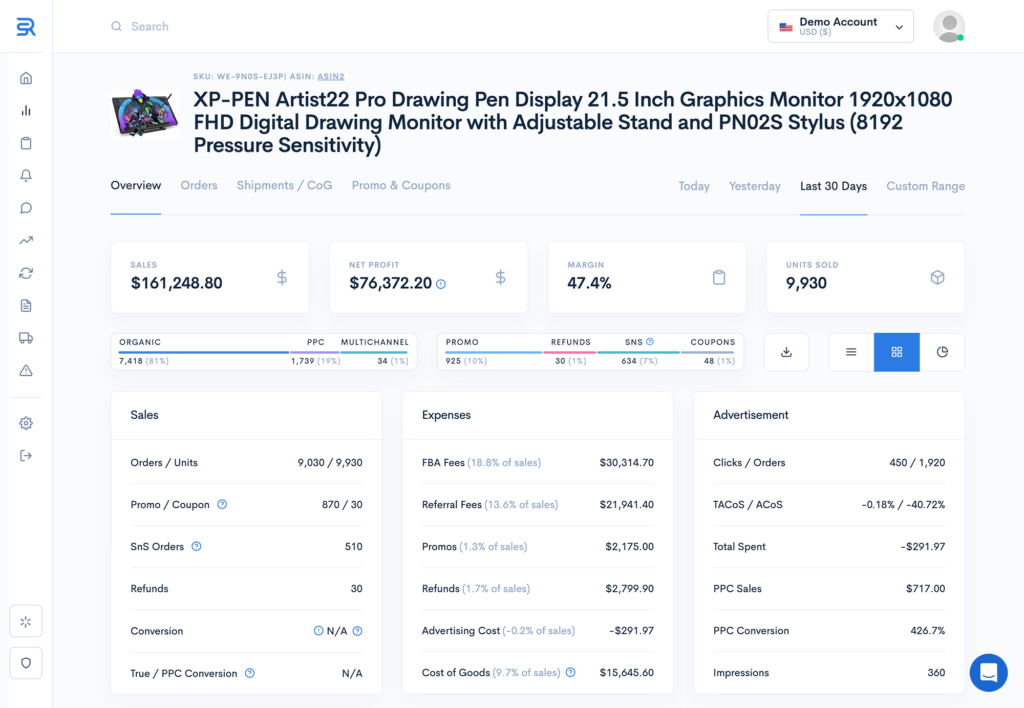Click the product thumbnail image
Viewport: 1024px width, 708px height.
click(145, 114)
